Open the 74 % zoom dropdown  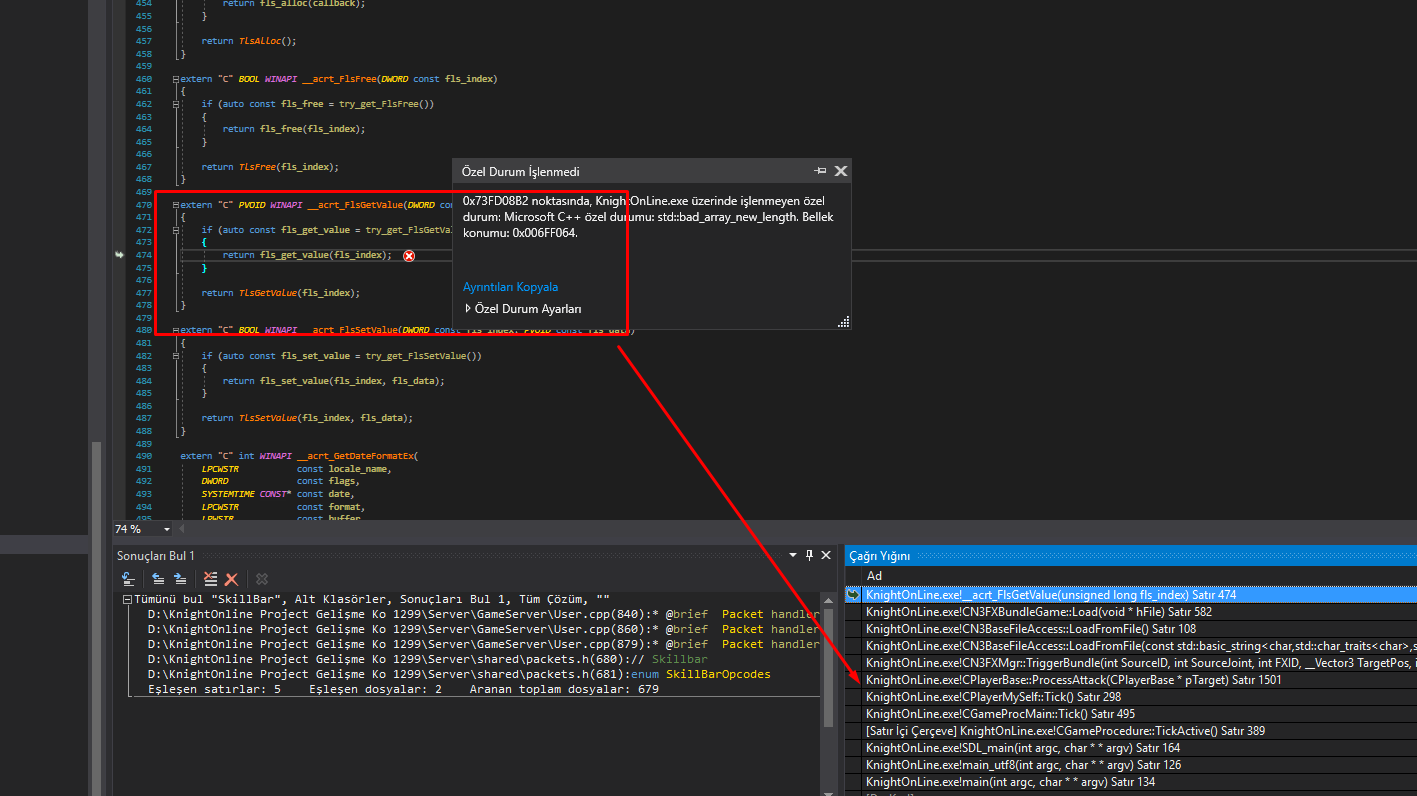tap(167, 529)
